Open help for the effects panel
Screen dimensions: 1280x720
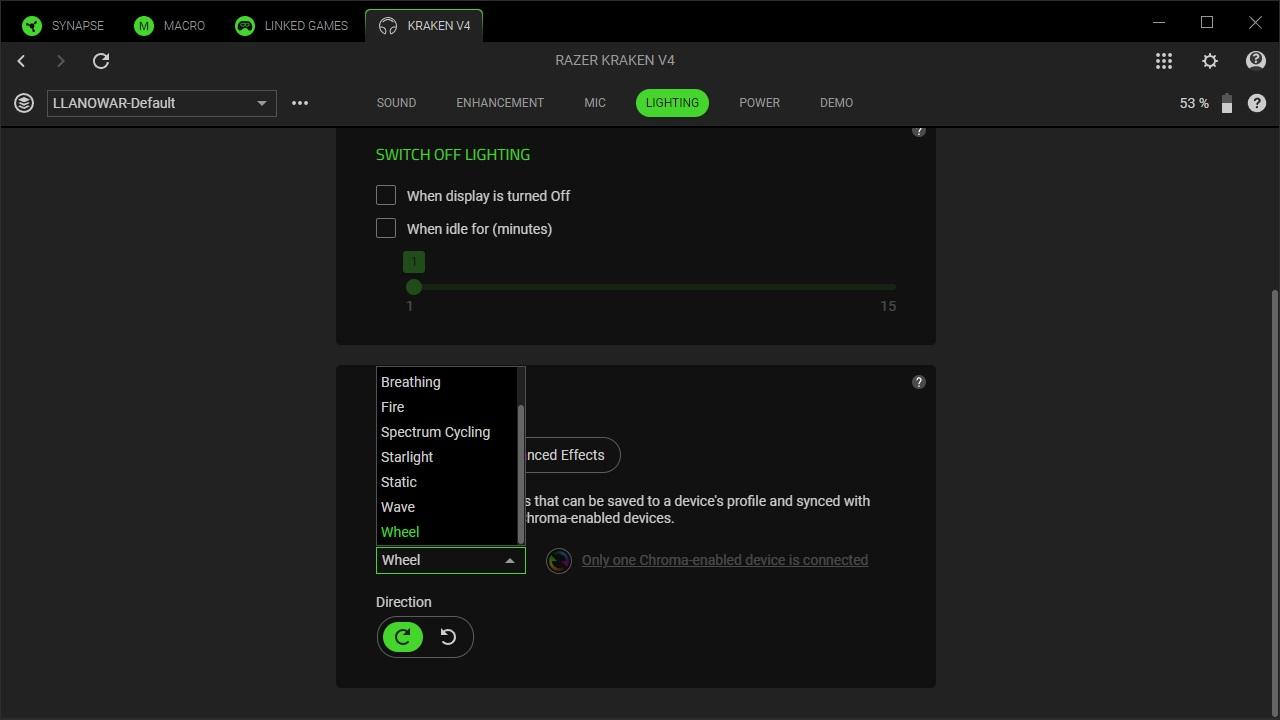pos(919,382)
